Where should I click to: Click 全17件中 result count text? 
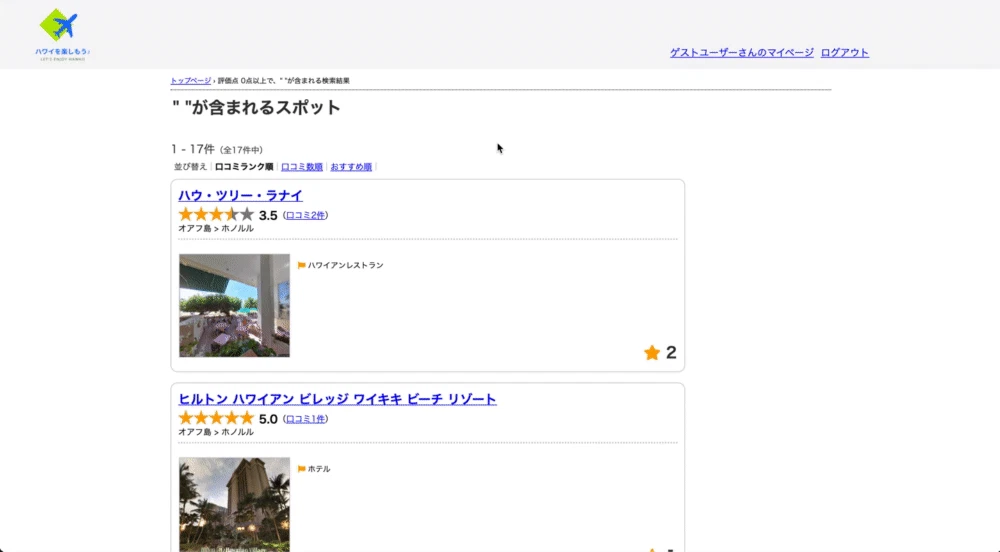(241, 150)
